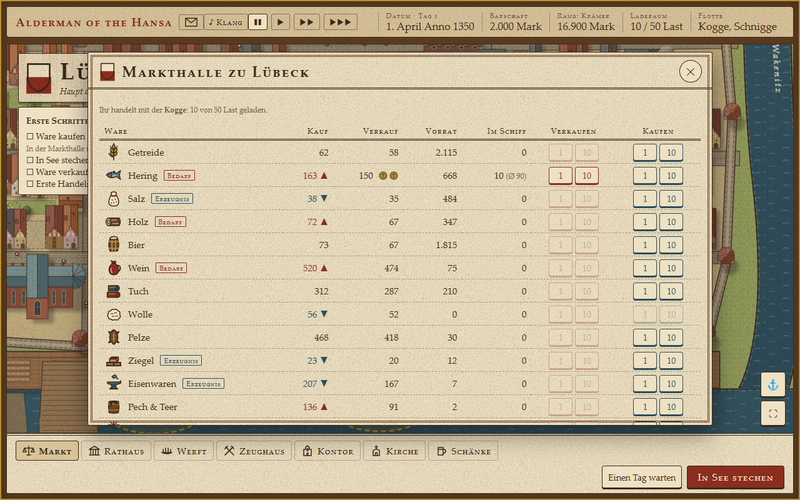Buy 1 Last of Holz
Screen dimensions: 800x500
coord(645,222)
